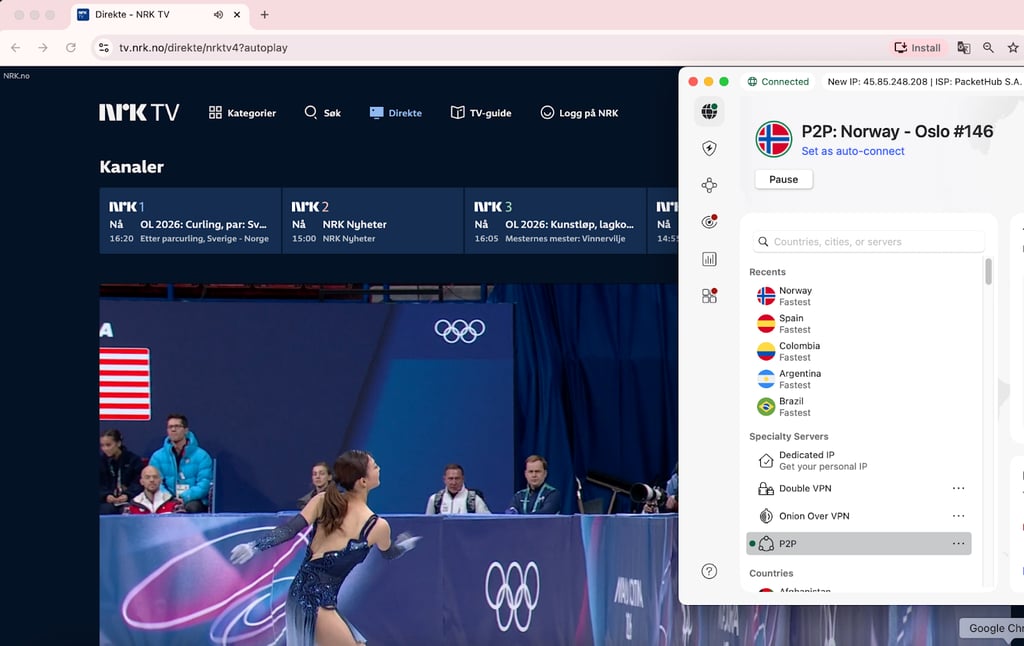Click "Mesternes mester: Vinnervilje" text
The image size is (1024, 646).
click(565, 238)
